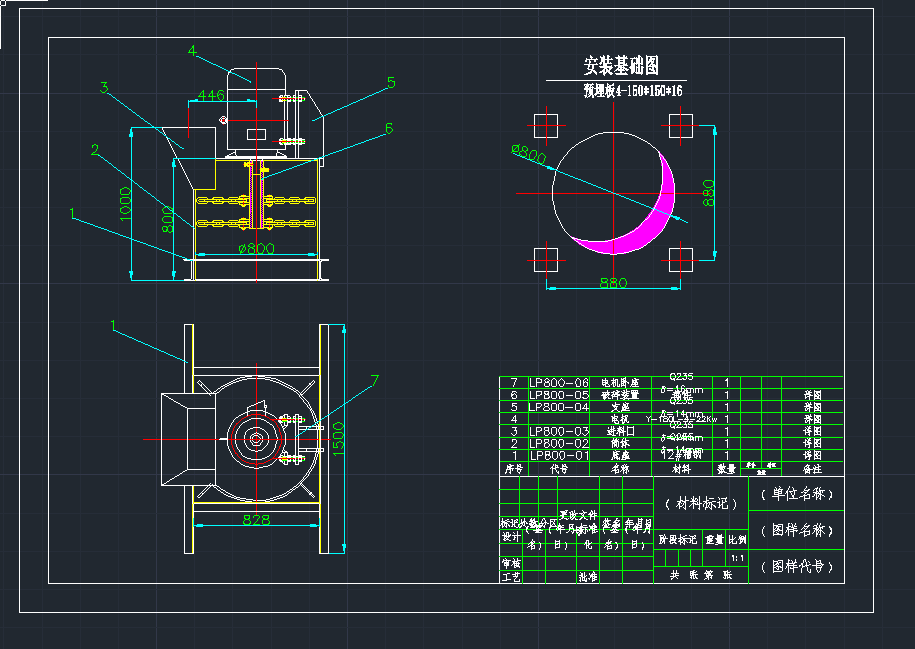Click part balloon number 3 near the hopper
The height and width of the screenshot is (649, 915).
click(x=104, y=88)
